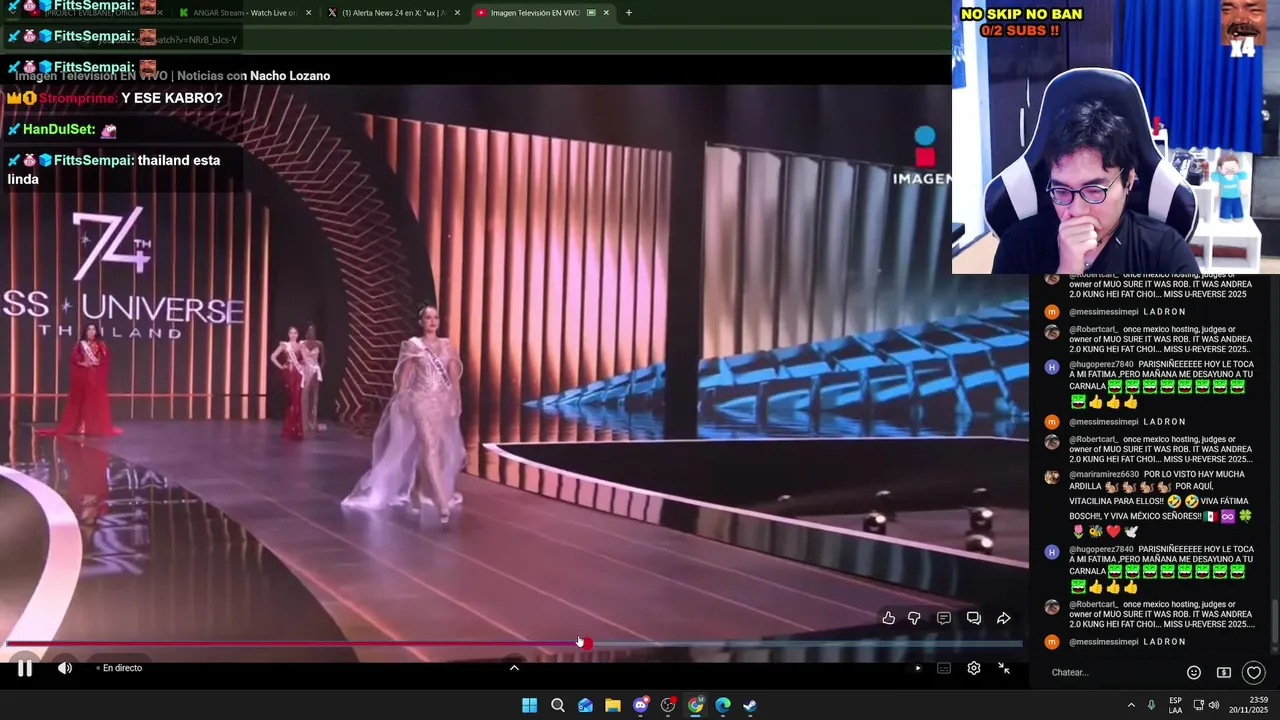Open emoji picker in live chat
Image resolution: width=1280 pixels, height=720 pixels.
[1194, 673]
